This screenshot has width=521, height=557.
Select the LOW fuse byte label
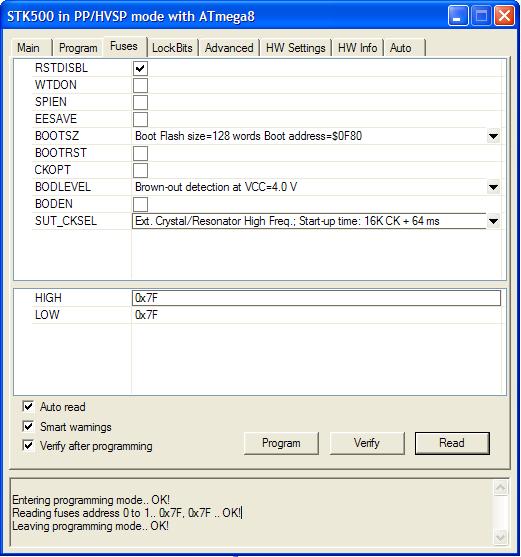[47, 315]
